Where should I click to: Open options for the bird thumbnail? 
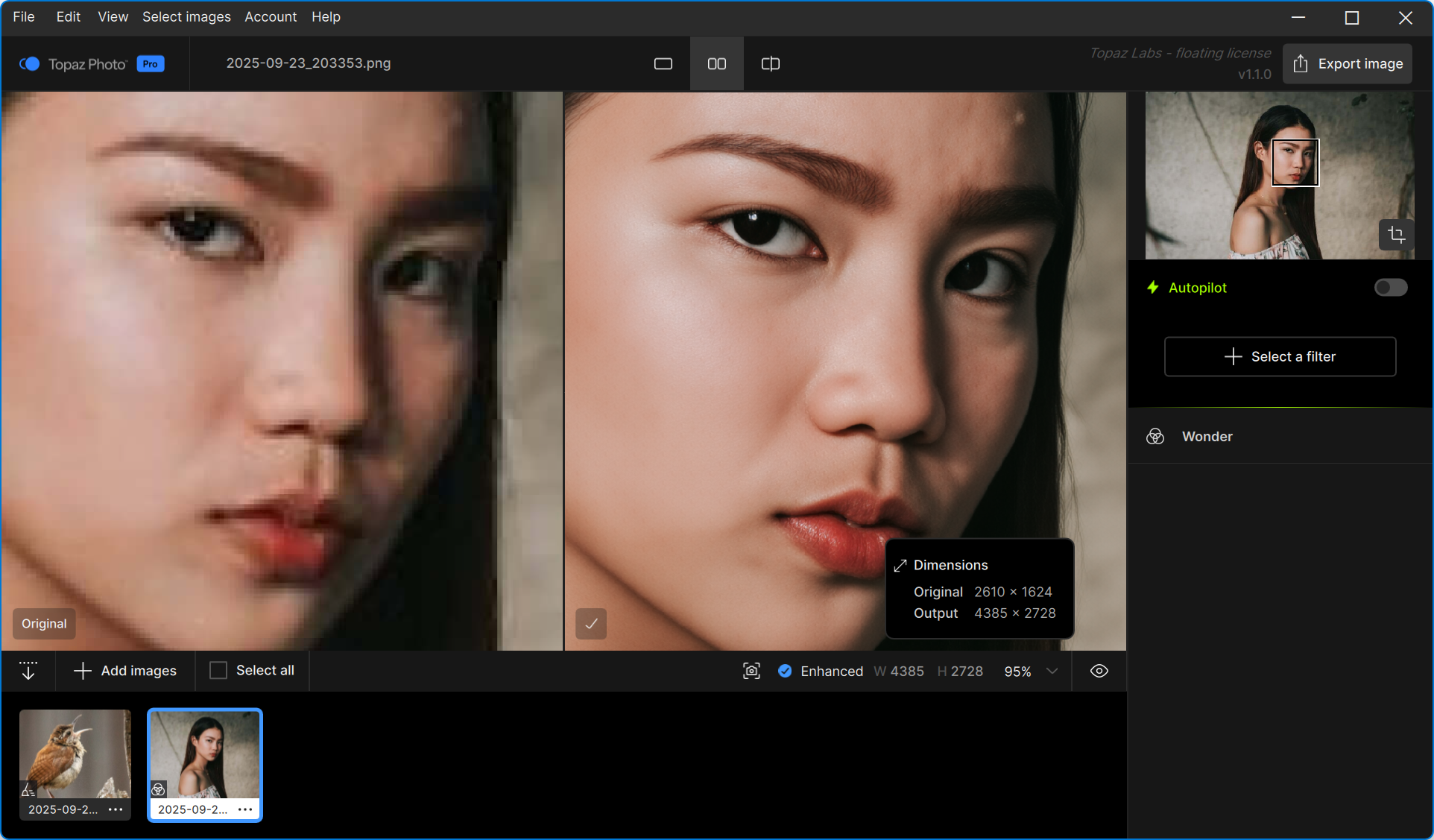click(x=116, y=809)
